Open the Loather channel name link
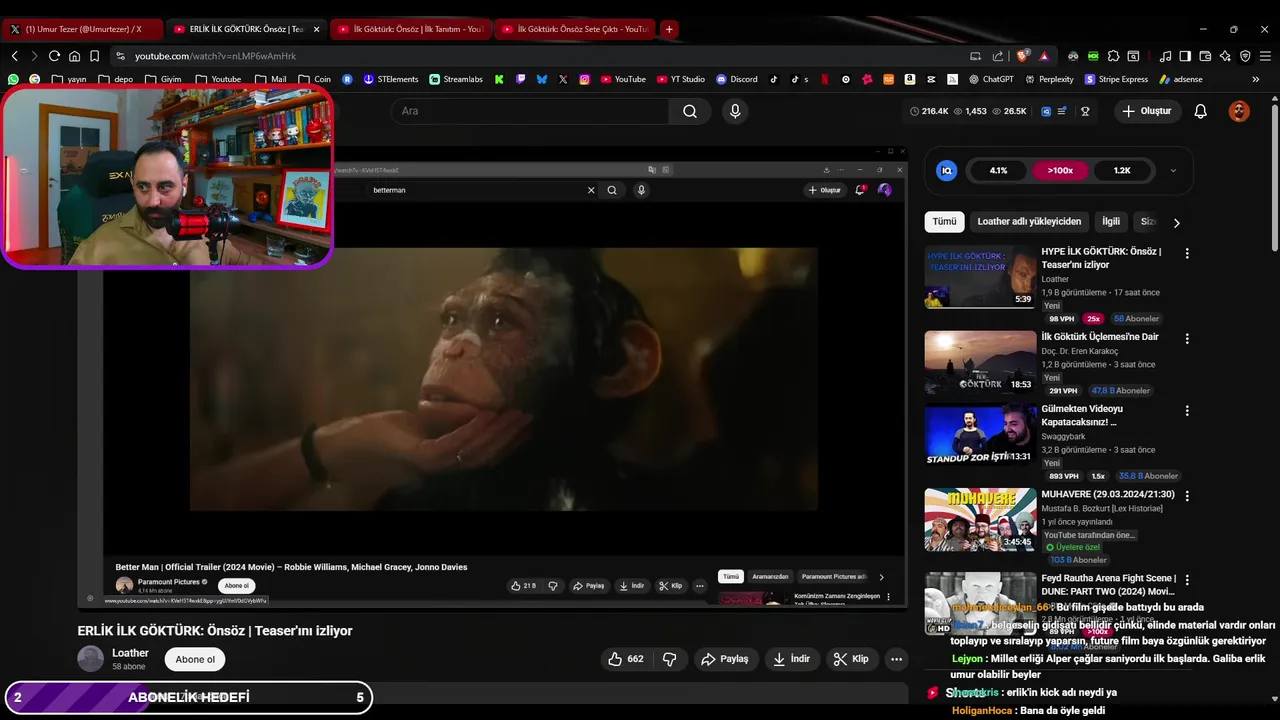The height and width of the screenshot is (720, 1280). (x=130, y=653)
